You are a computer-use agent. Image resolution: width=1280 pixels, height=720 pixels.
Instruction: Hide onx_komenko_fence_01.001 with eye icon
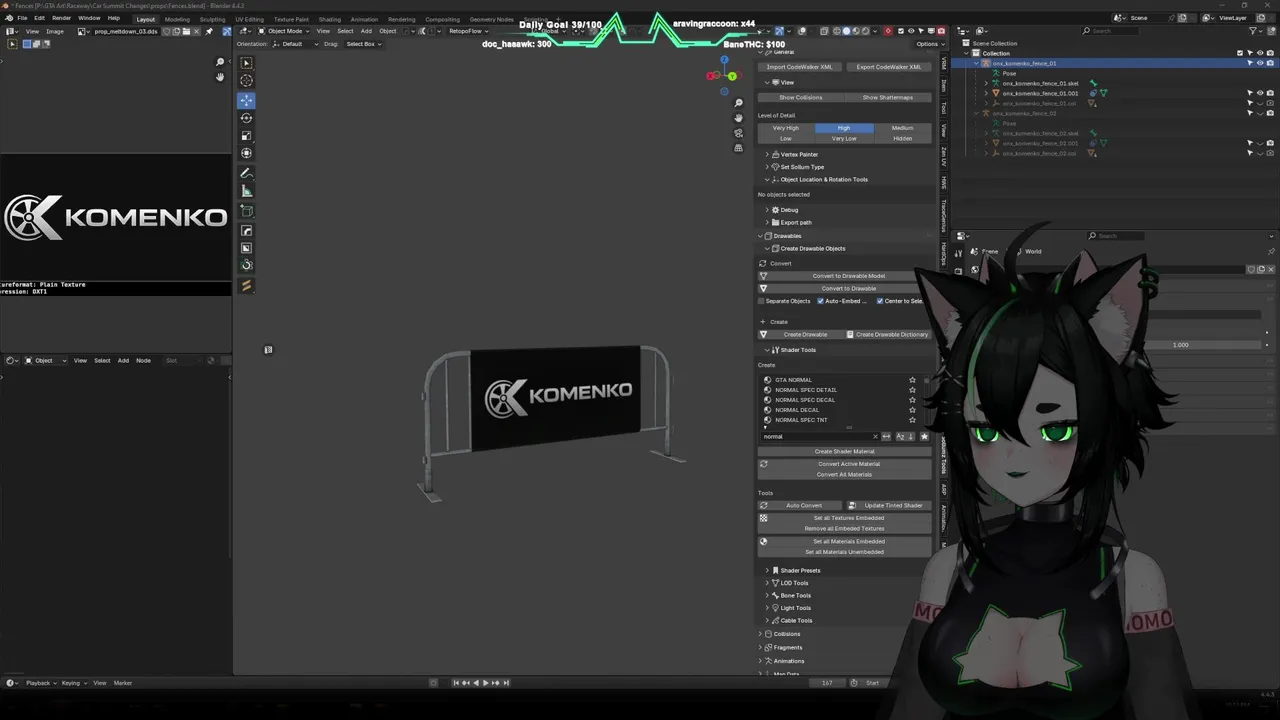coord(1260,93)
